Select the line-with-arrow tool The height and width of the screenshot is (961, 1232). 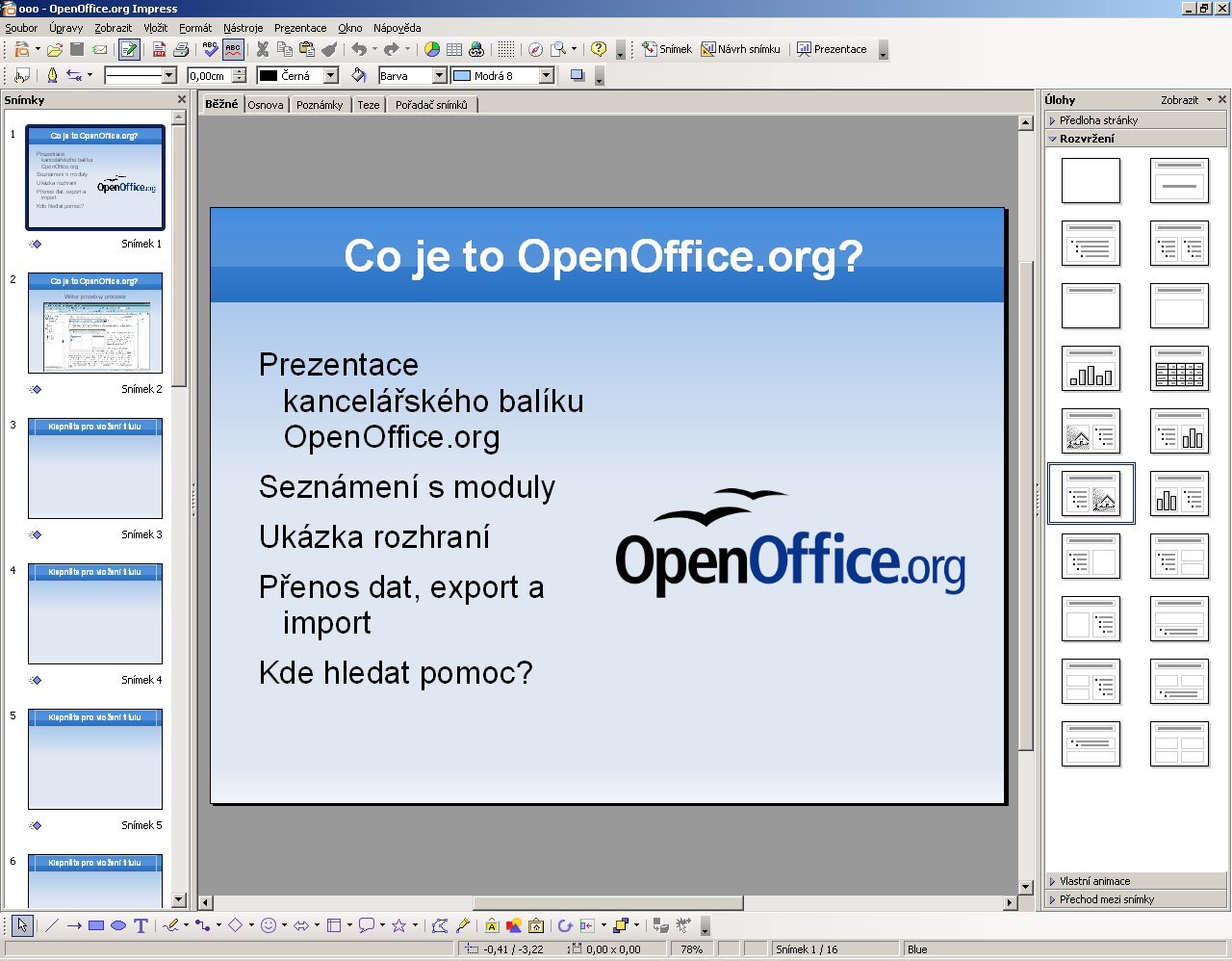[x=74, y=925]
